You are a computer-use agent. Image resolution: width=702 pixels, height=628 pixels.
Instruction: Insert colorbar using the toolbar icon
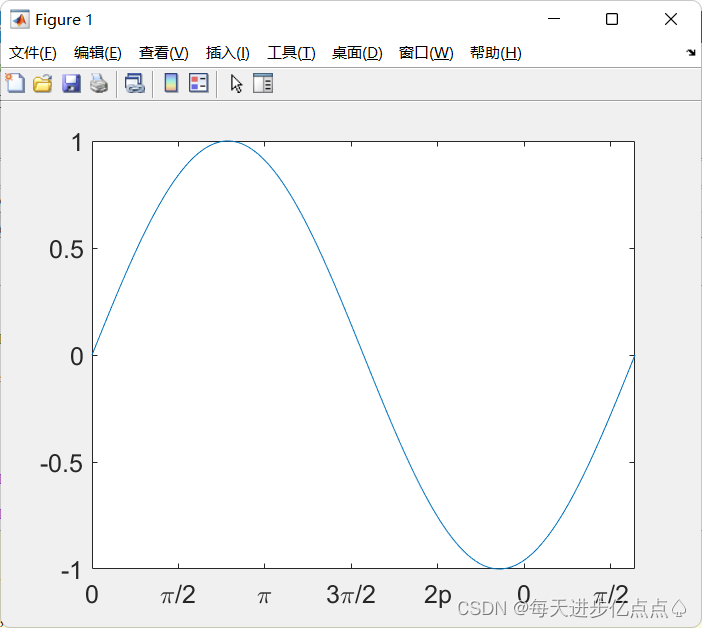click(171, 83)
